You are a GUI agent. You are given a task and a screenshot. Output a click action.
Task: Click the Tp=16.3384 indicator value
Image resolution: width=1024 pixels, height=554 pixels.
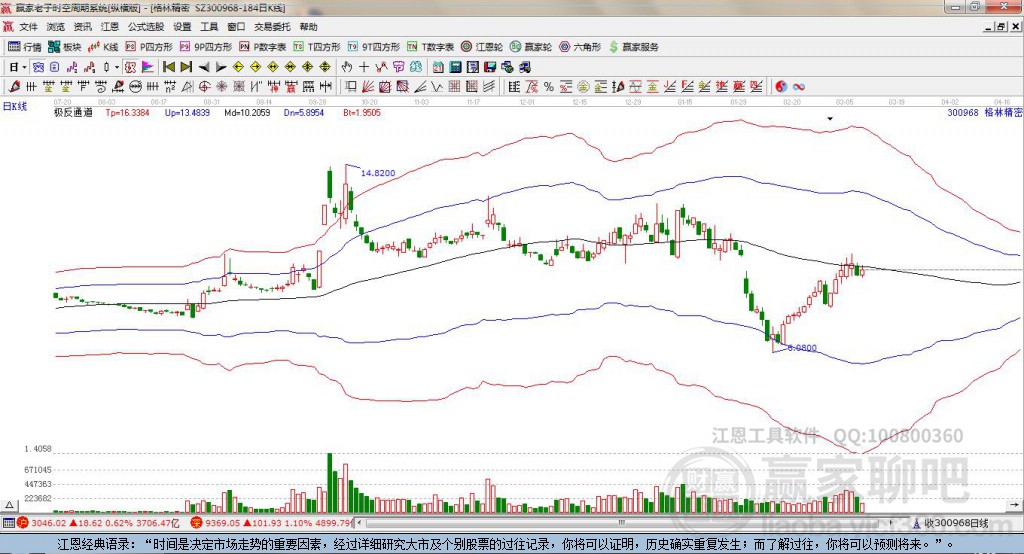pyautogui.click(x=127, y=112)
